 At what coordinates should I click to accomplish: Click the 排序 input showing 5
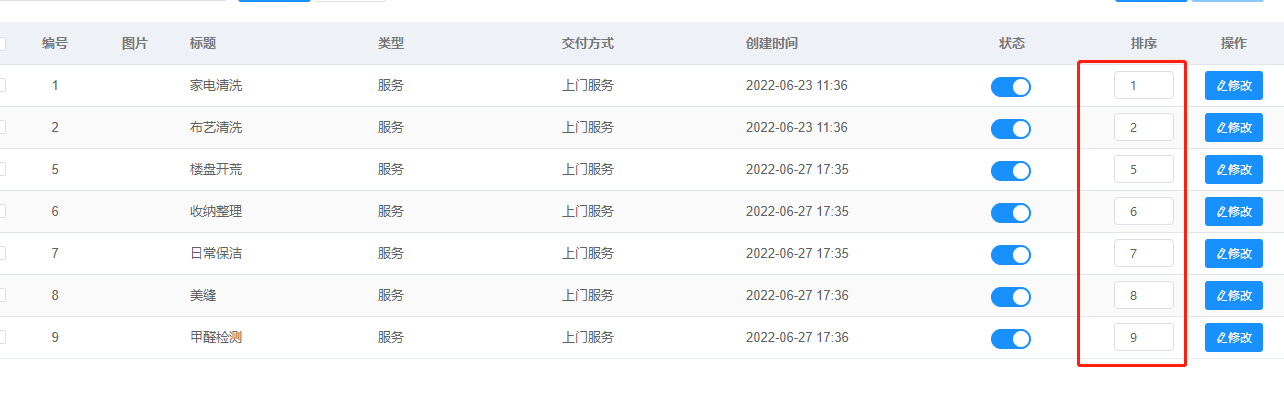click(1144, 170)
